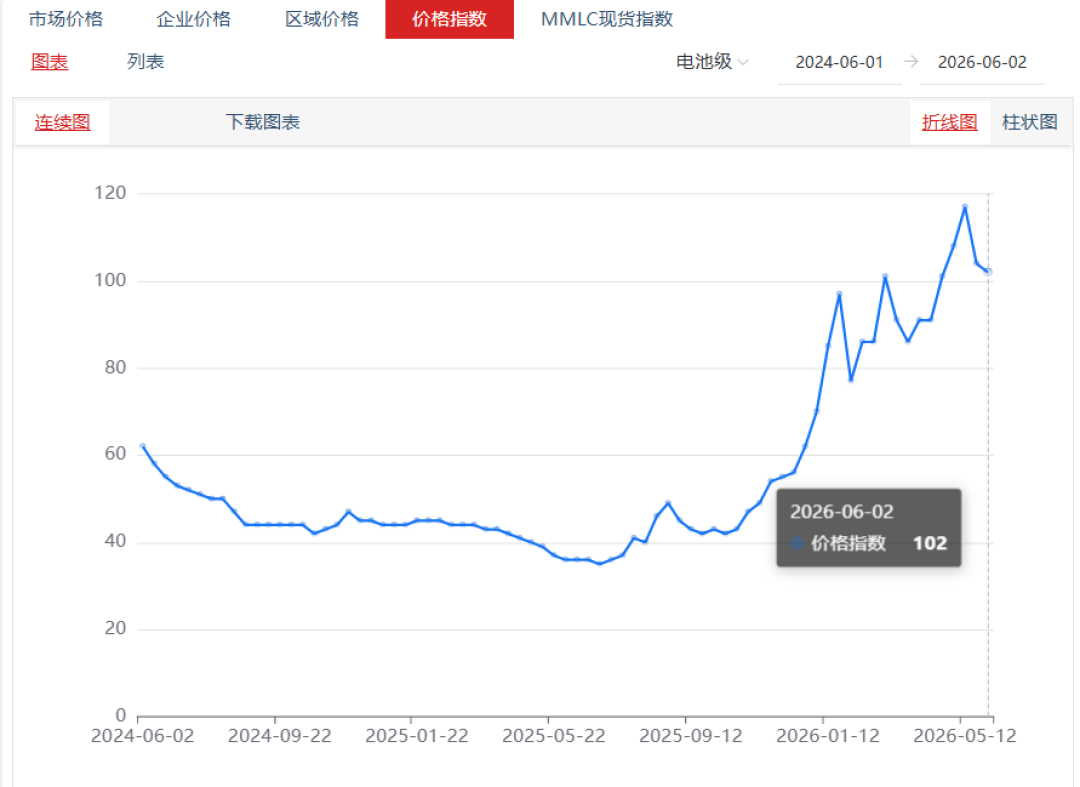Screen dimensions: 1080x787
Task: Click the x-axis label 2024-09-22
Action: click(280, 736)
